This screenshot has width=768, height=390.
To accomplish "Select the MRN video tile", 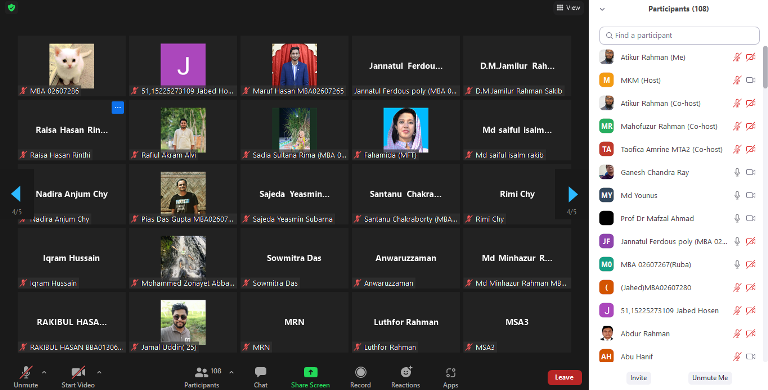I will [x=294, y=322].
